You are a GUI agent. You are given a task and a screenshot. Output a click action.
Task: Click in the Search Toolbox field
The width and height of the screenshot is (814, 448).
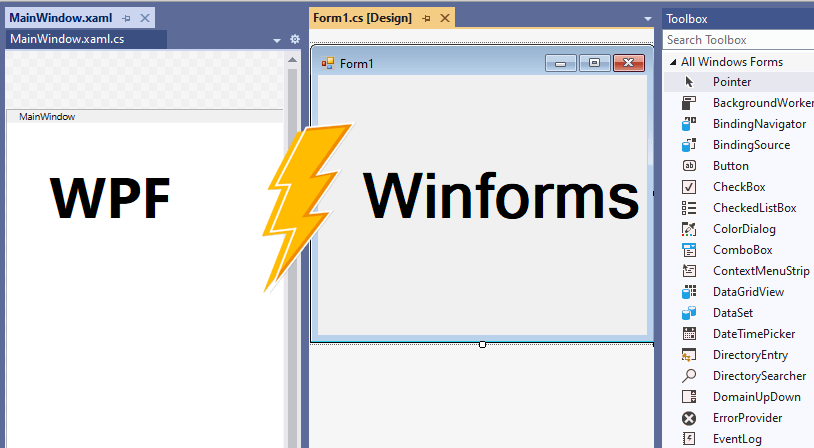click(x=738, y=40)
